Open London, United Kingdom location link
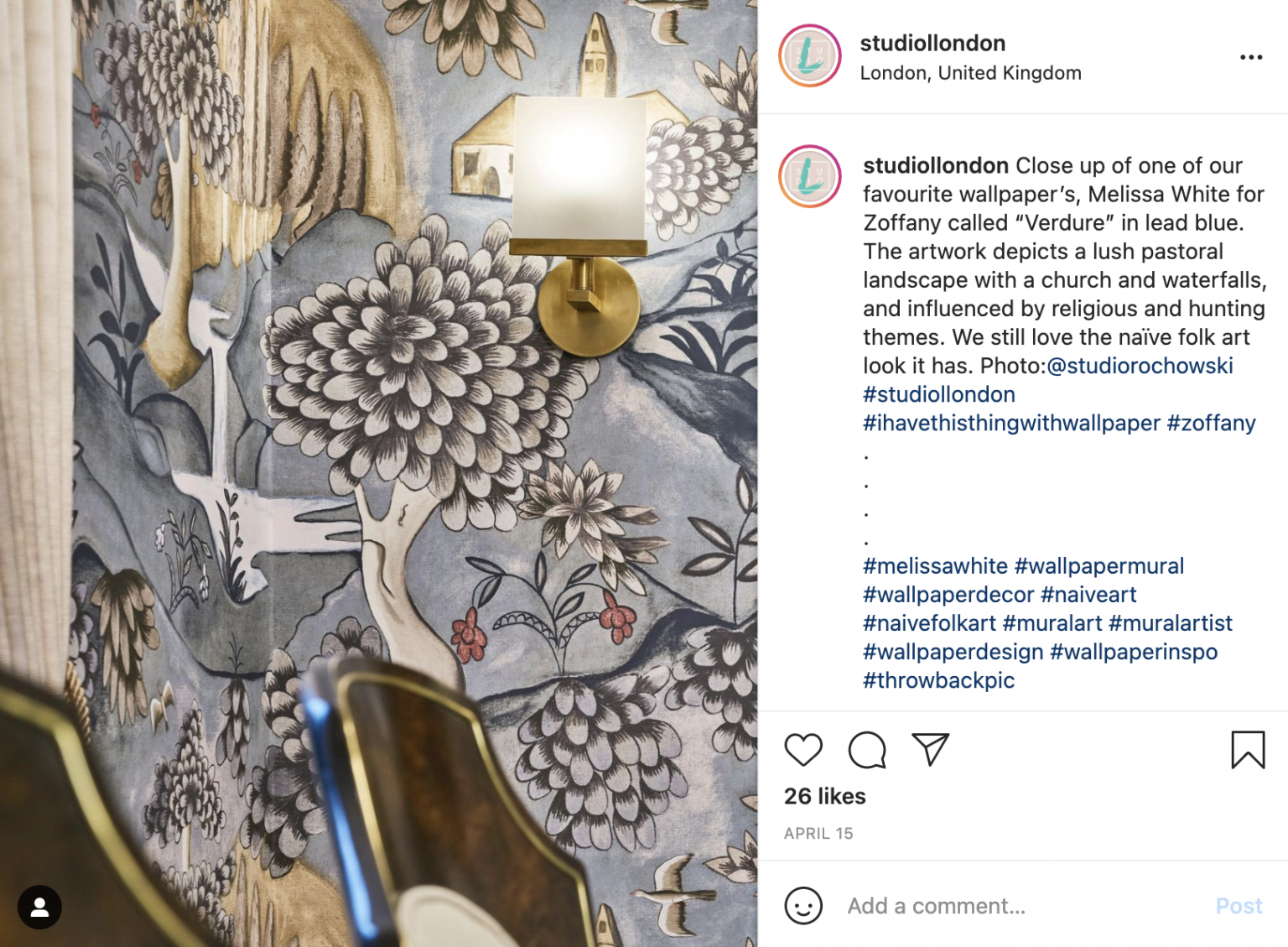1288x947 pixels. (x=970, y=73)
